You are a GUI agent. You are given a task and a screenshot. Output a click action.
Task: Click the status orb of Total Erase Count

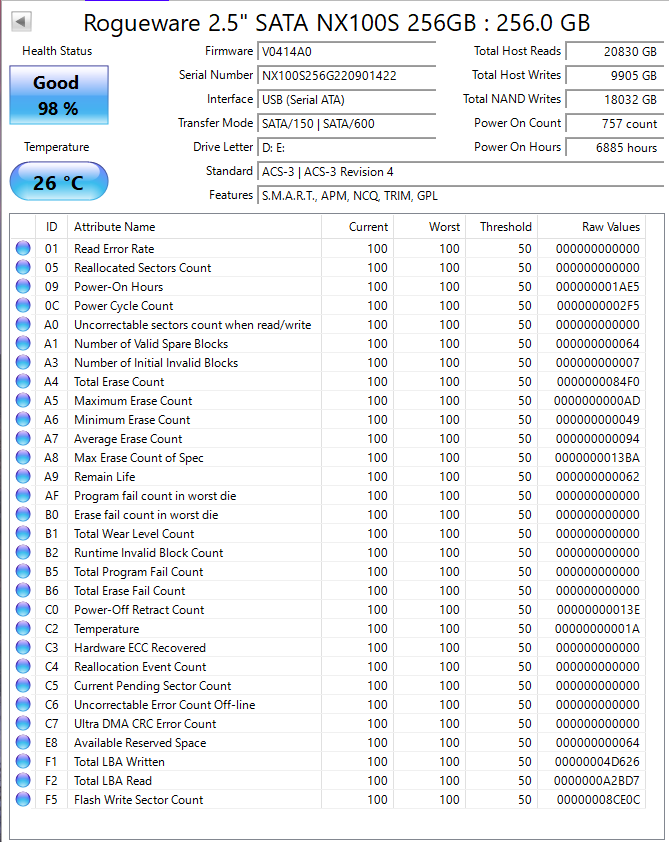tap(23, 381)
